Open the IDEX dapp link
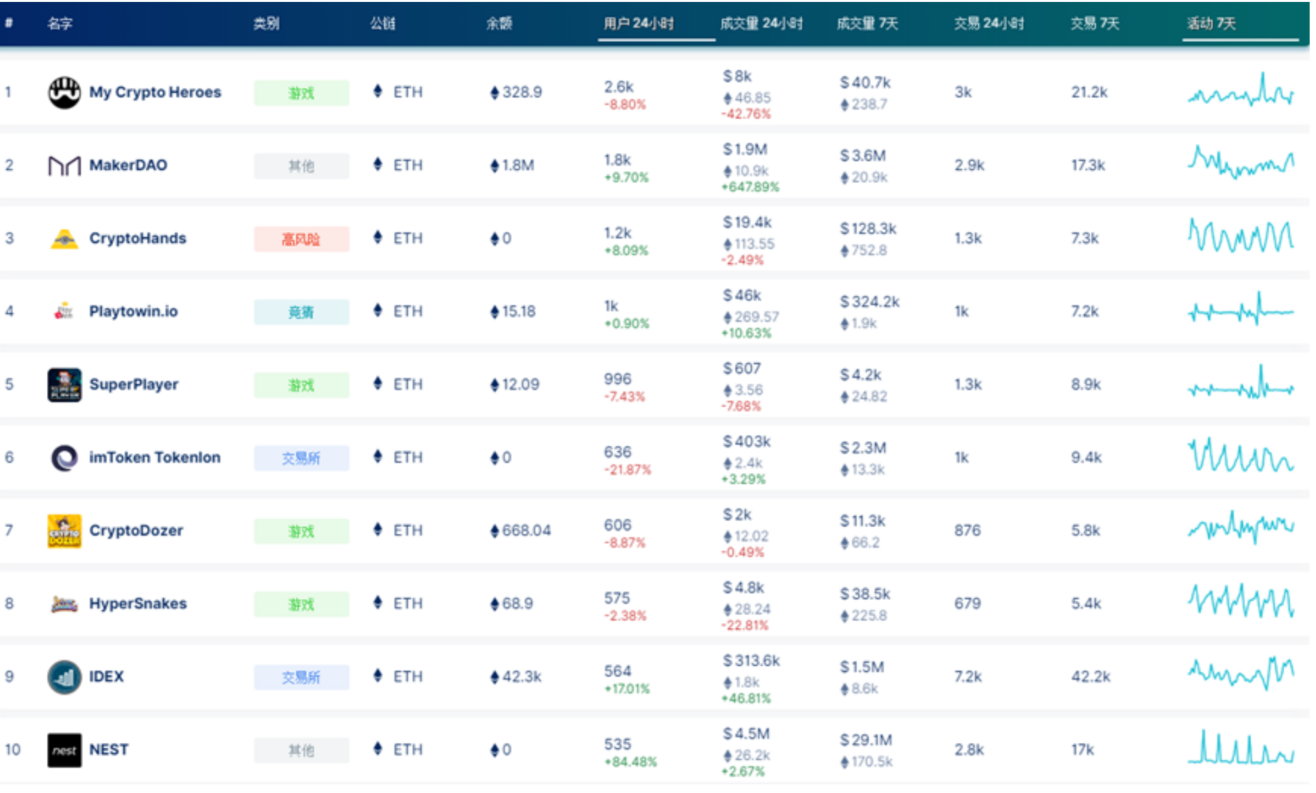Image resolution: width=1316 pixels, height=793 pixels. pyautogui.click(x=106, y=676)
